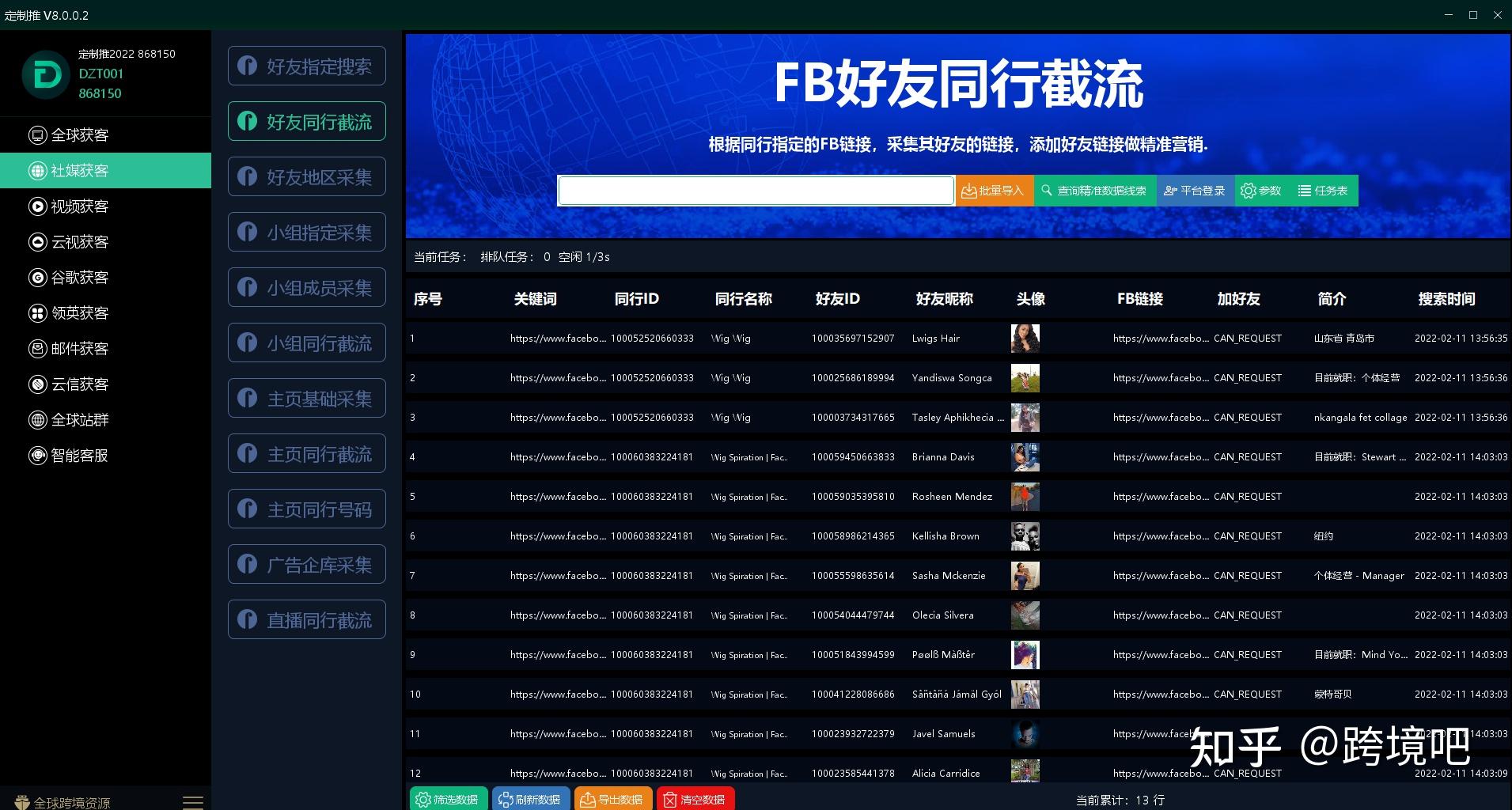Image resolution: width=1512 pixels, height=810 pixels.
Task: Click 清空数据 clear data button
Action: 695,800
